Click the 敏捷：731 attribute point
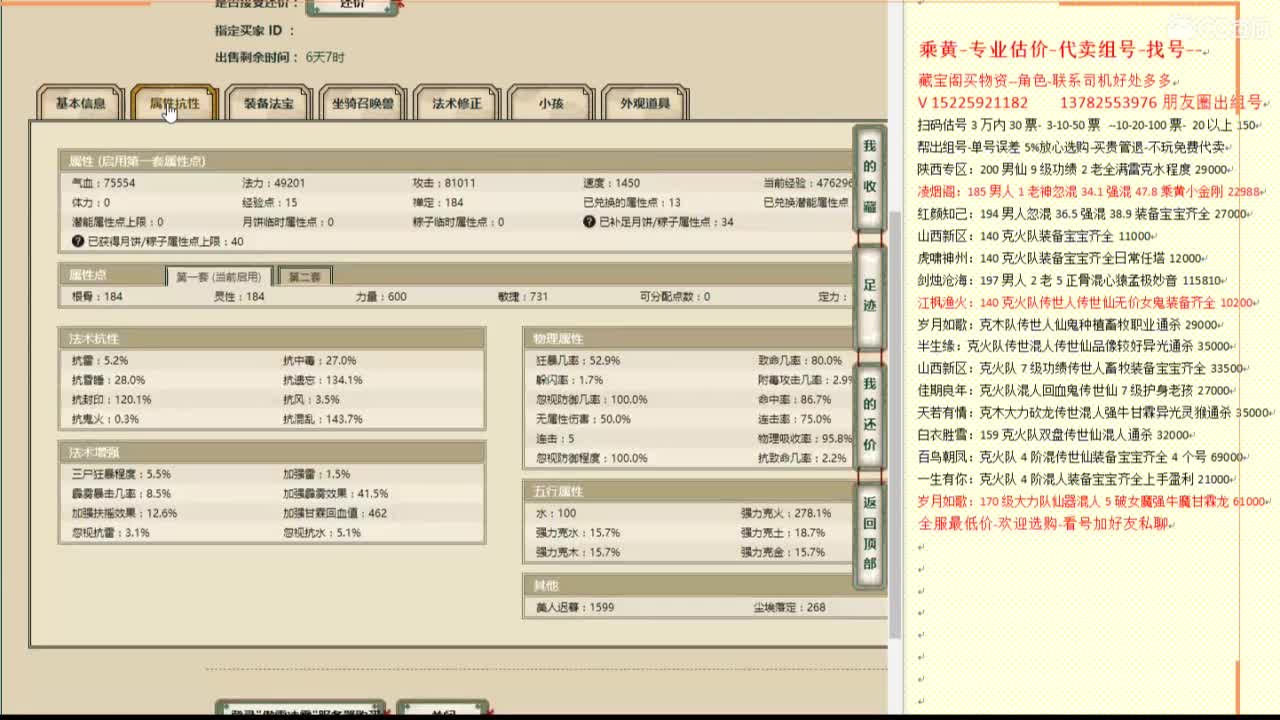Viewport: 1280px width, 720px height. (523, 297)
